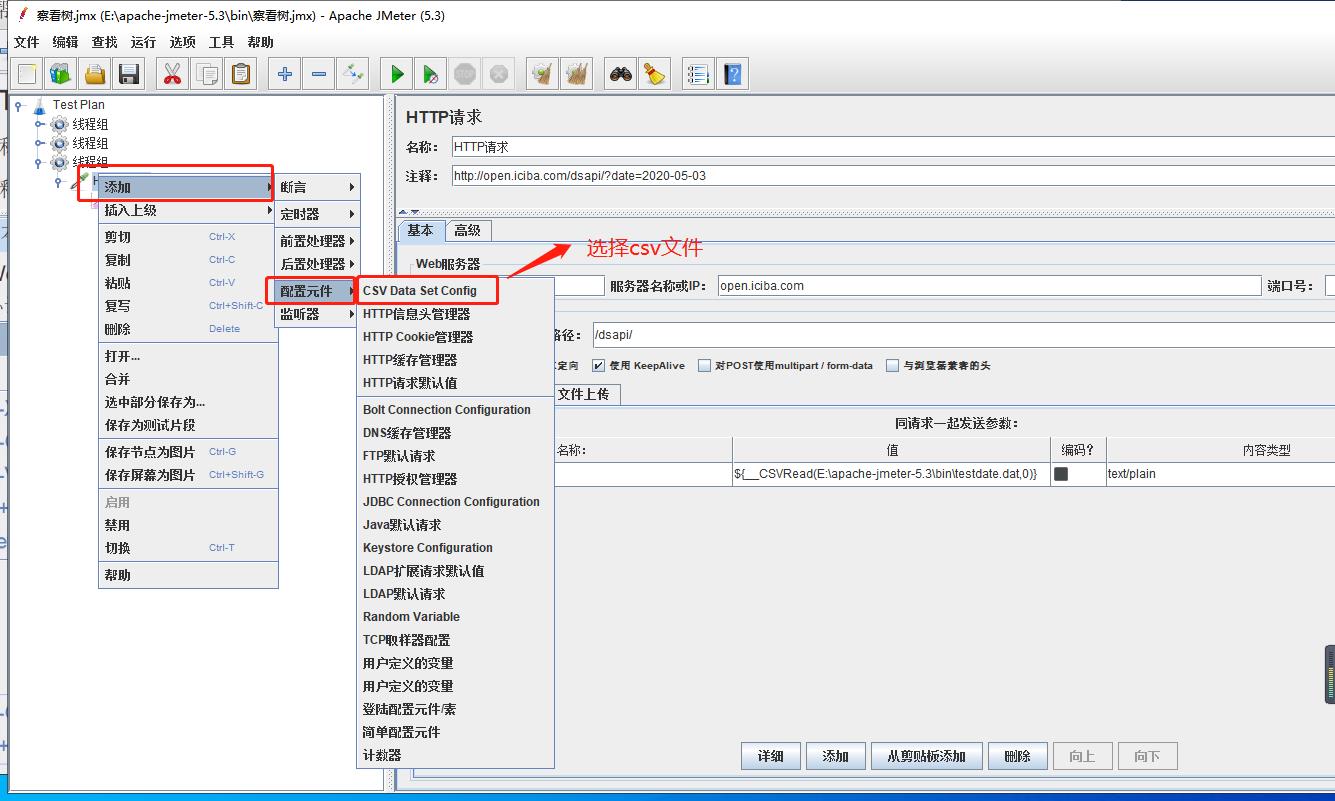
Task: Toggle expander of the second 线程组 node
Action: 40,143
